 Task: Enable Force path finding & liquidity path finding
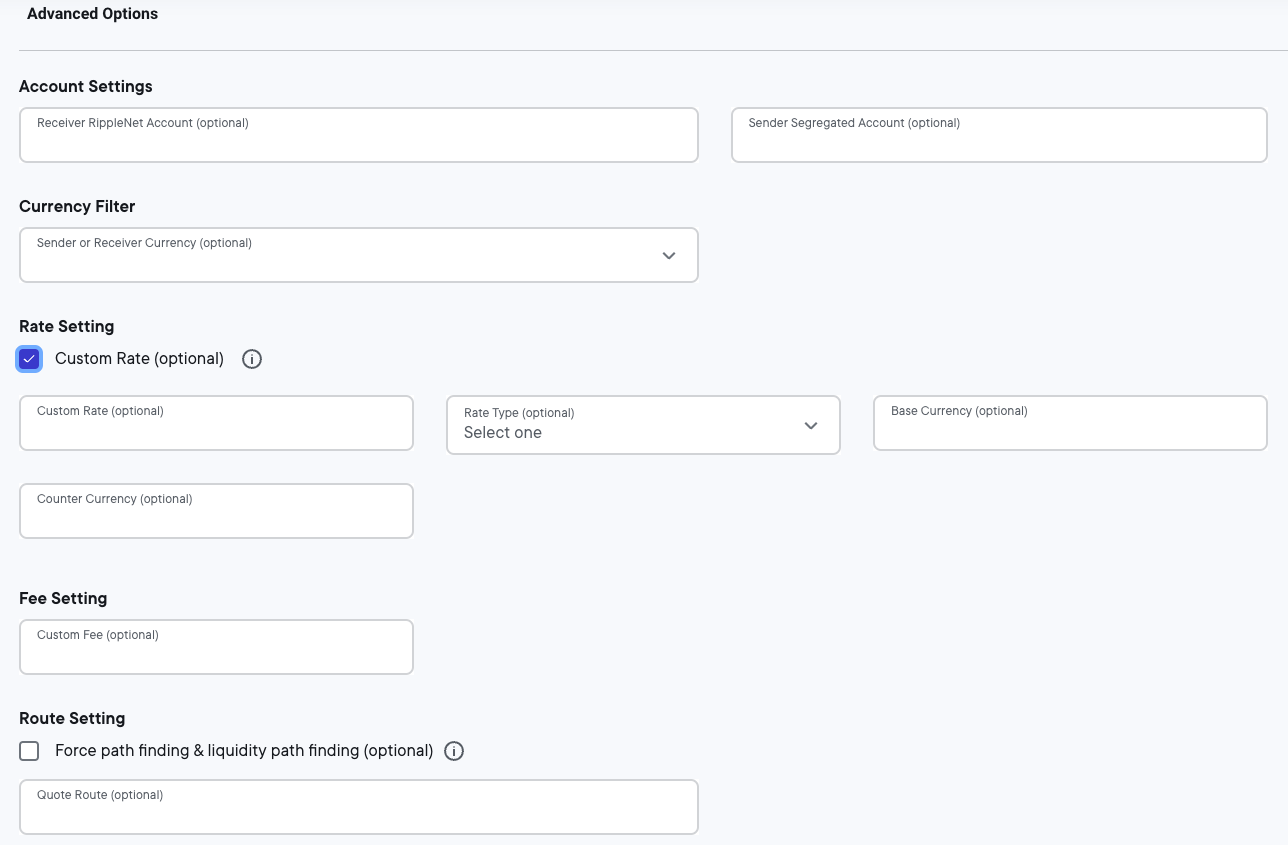click(29, 750)
